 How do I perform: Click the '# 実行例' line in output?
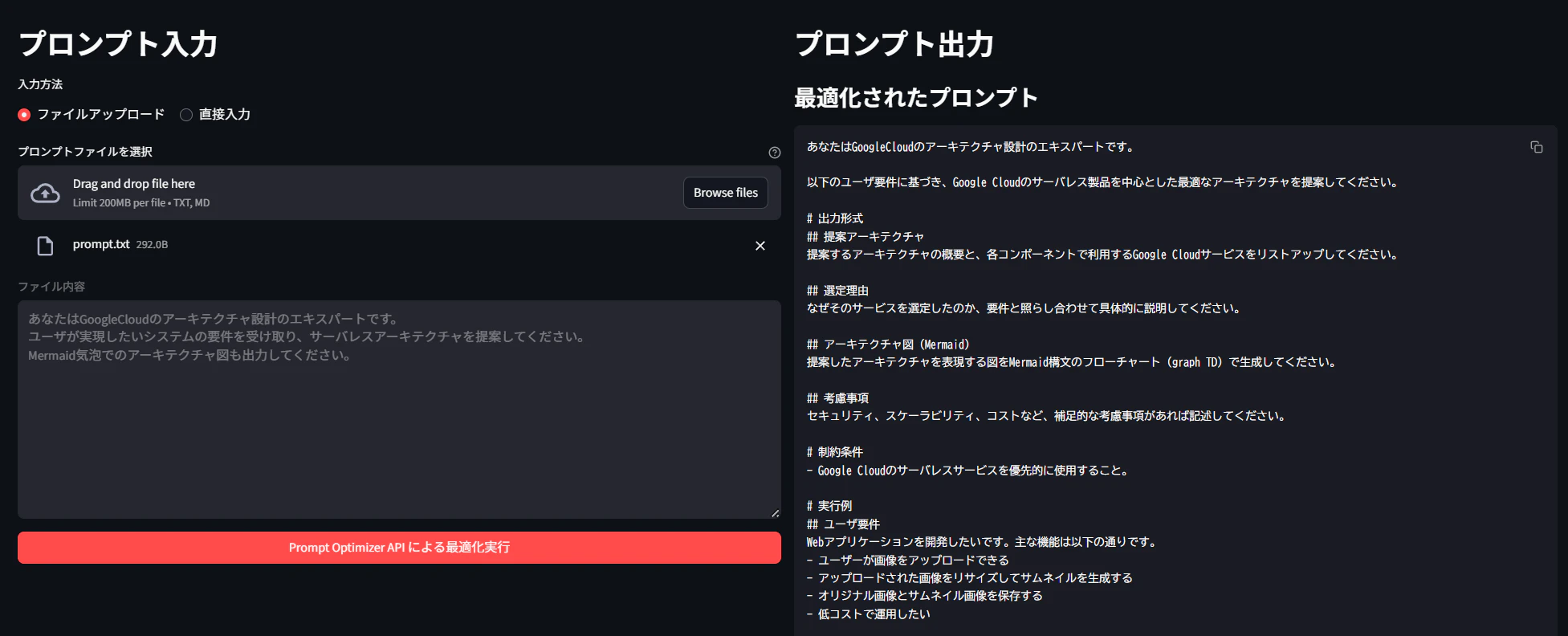[x=829, y=506]
